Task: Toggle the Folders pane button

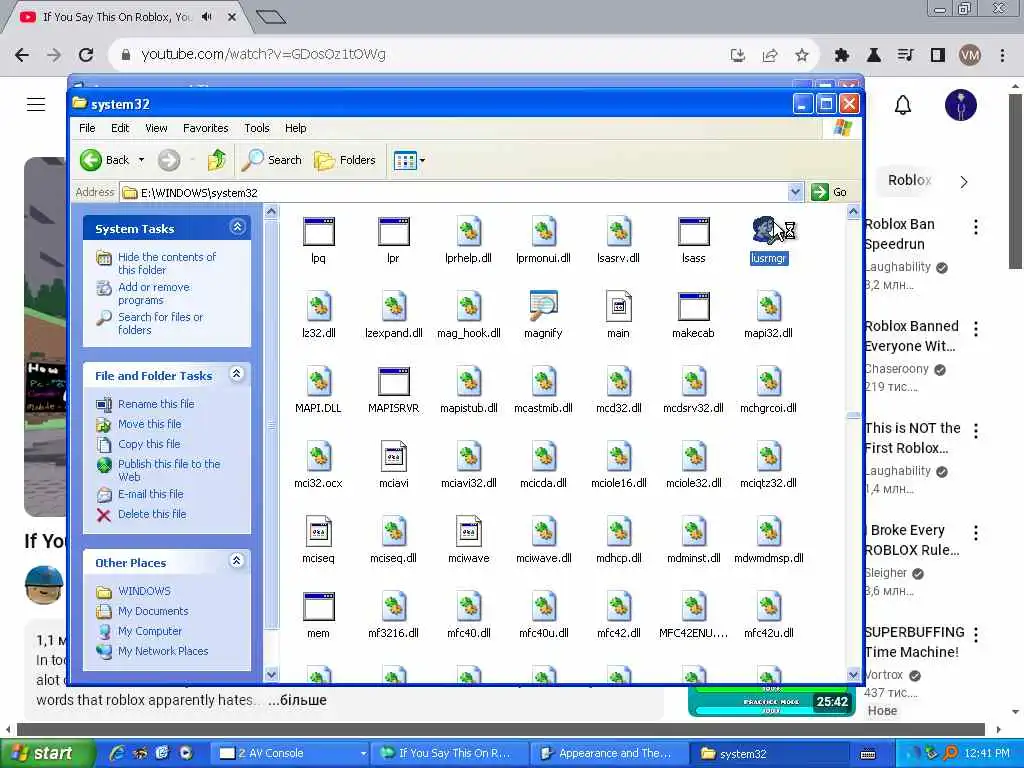Action: click(345, 160)
